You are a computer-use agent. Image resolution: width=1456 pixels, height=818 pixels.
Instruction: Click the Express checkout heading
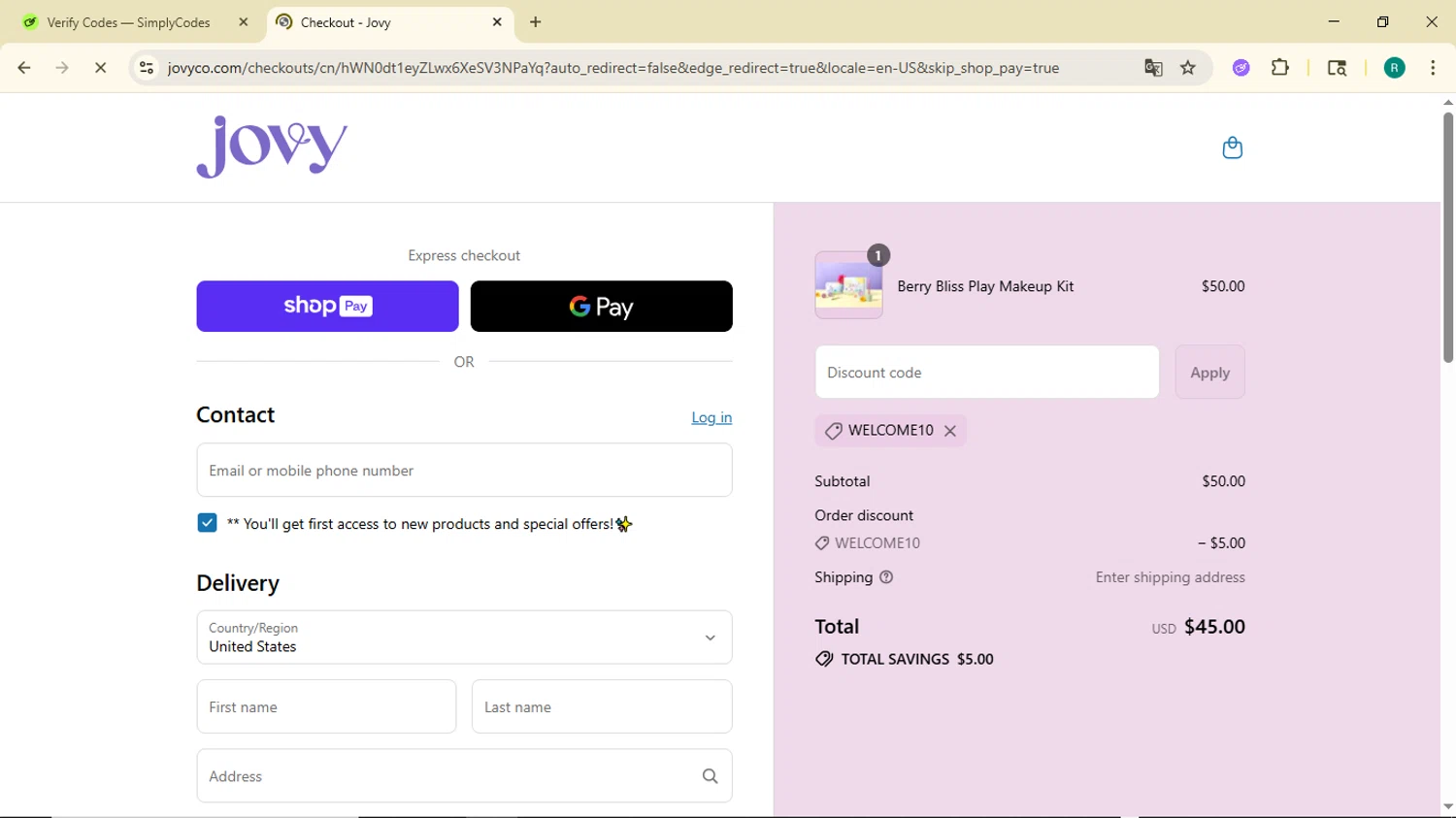[464, 255]
